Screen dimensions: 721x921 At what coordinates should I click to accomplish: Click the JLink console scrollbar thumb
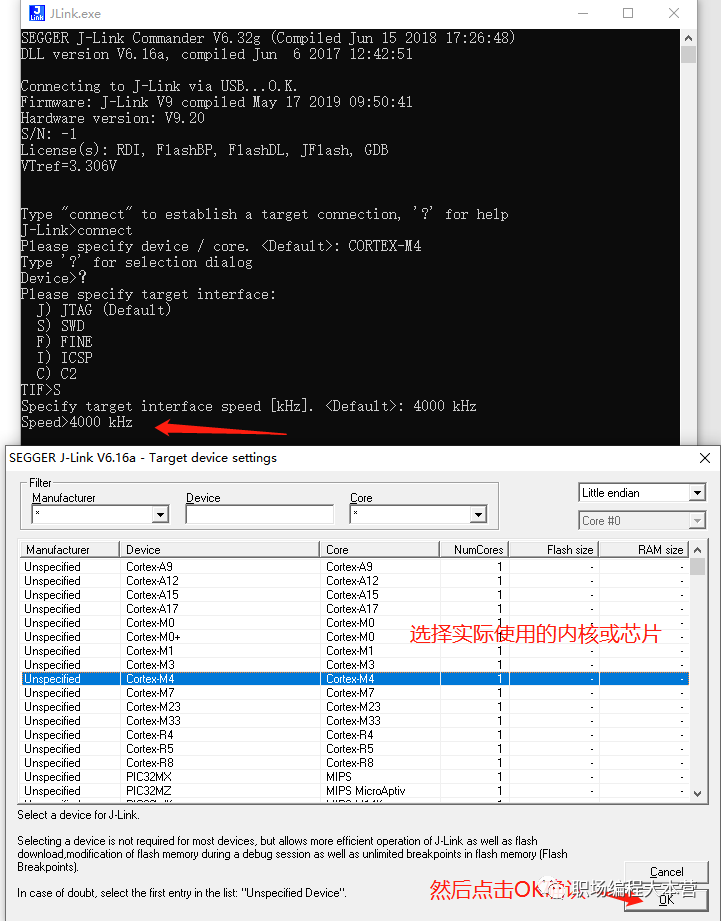tap(688, 55)
